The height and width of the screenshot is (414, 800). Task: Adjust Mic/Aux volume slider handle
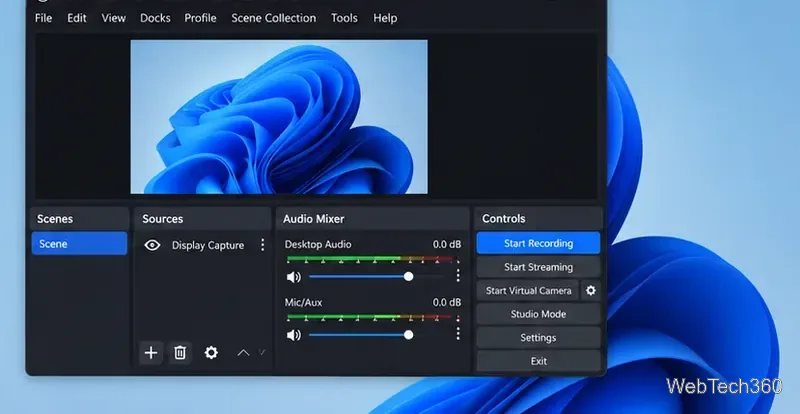[x=408, y=335]
